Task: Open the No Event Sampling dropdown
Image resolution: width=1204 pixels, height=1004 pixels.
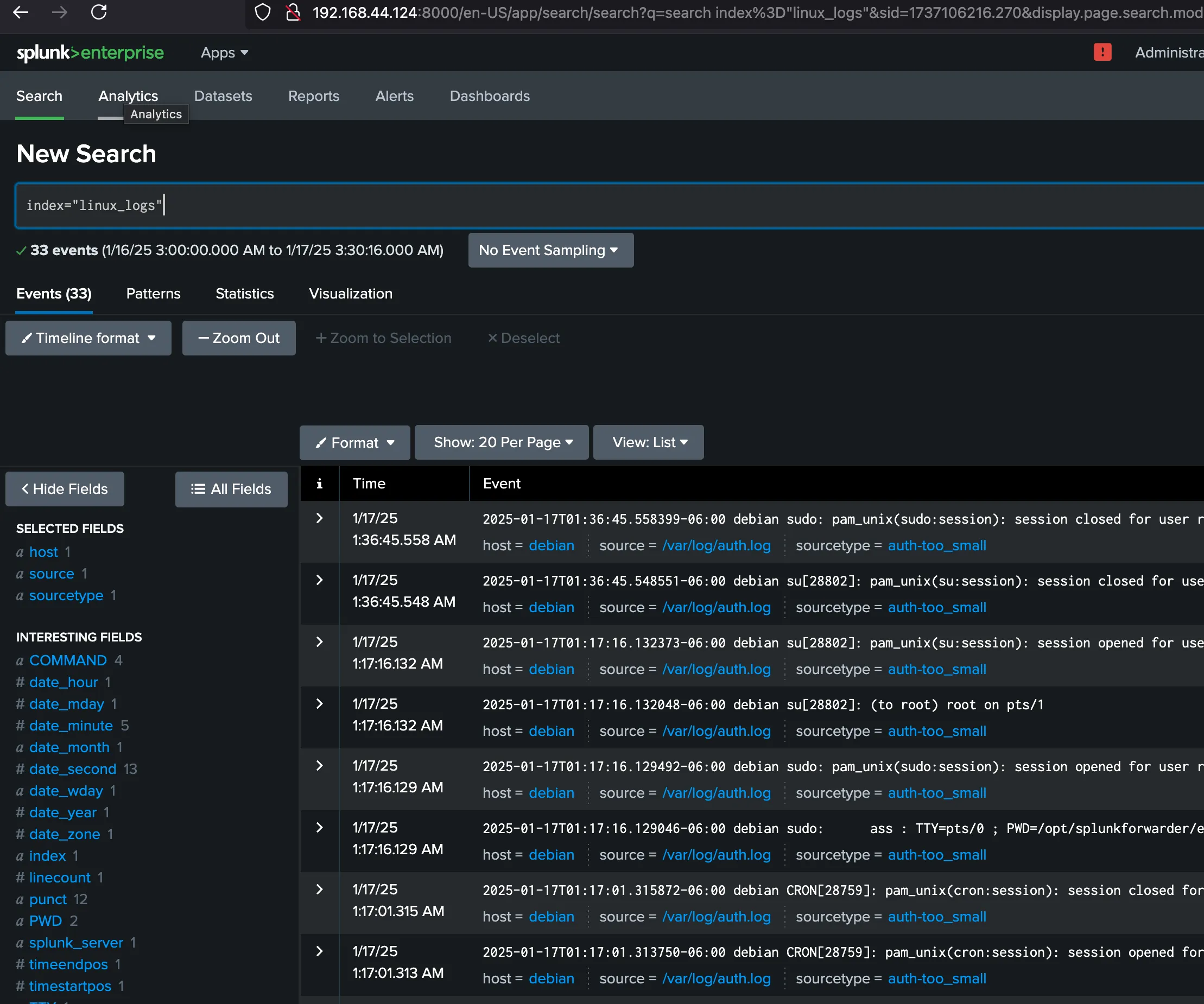Action: [550, 250]
